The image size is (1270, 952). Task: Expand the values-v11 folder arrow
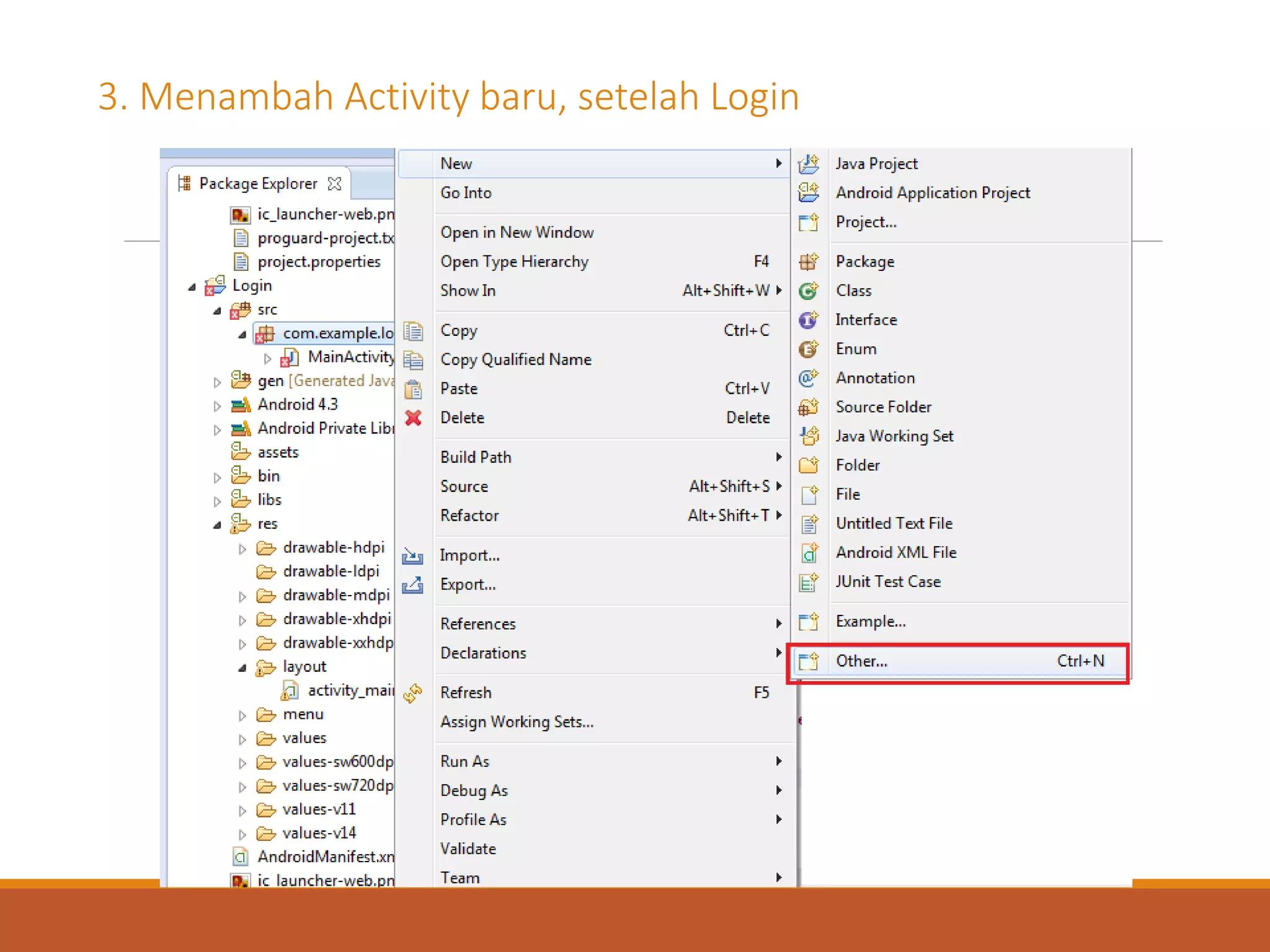pyautogui.click(x=242, y=811)
